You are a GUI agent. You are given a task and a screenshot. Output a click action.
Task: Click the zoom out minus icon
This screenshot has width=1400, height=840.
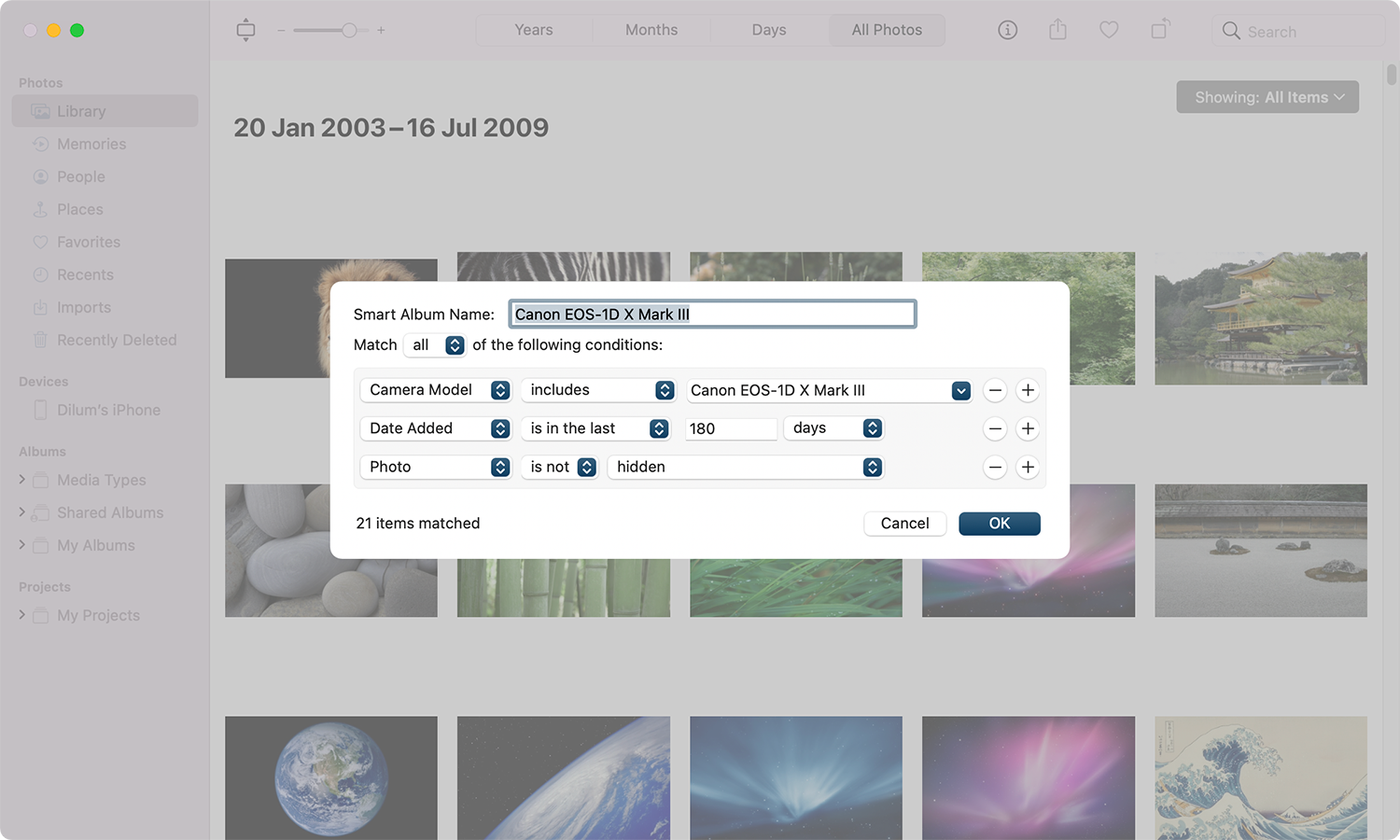coord(281,31)
